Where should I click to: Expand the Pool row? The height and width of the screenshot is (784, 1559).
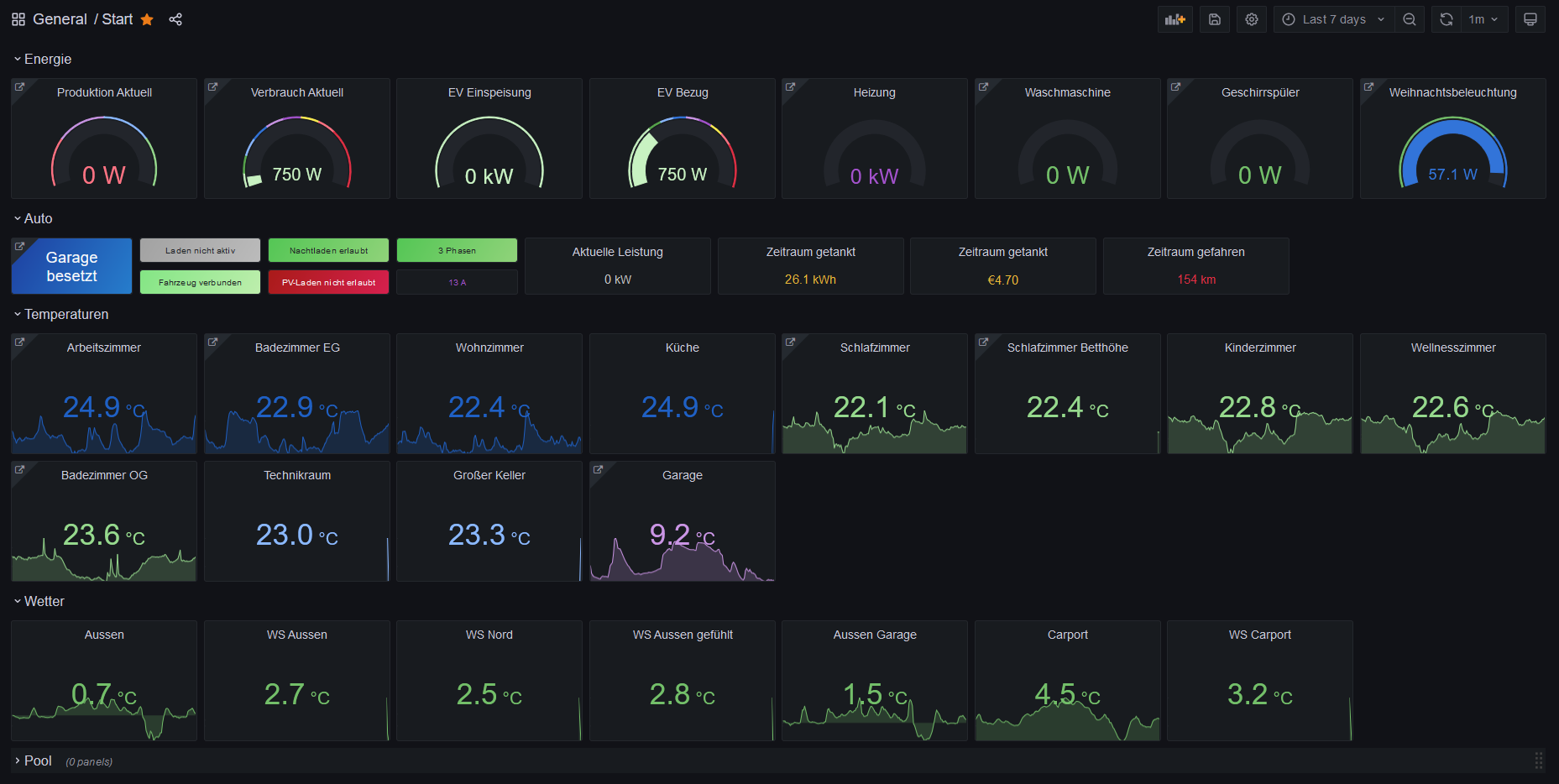[x=33, y=760]
